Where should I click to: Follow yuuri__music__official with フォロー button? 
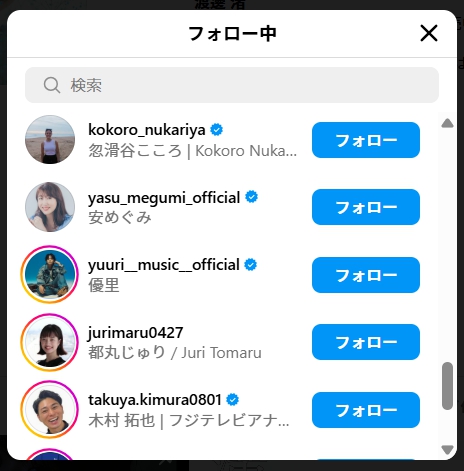pyautogui.click(x=366, y=275)
